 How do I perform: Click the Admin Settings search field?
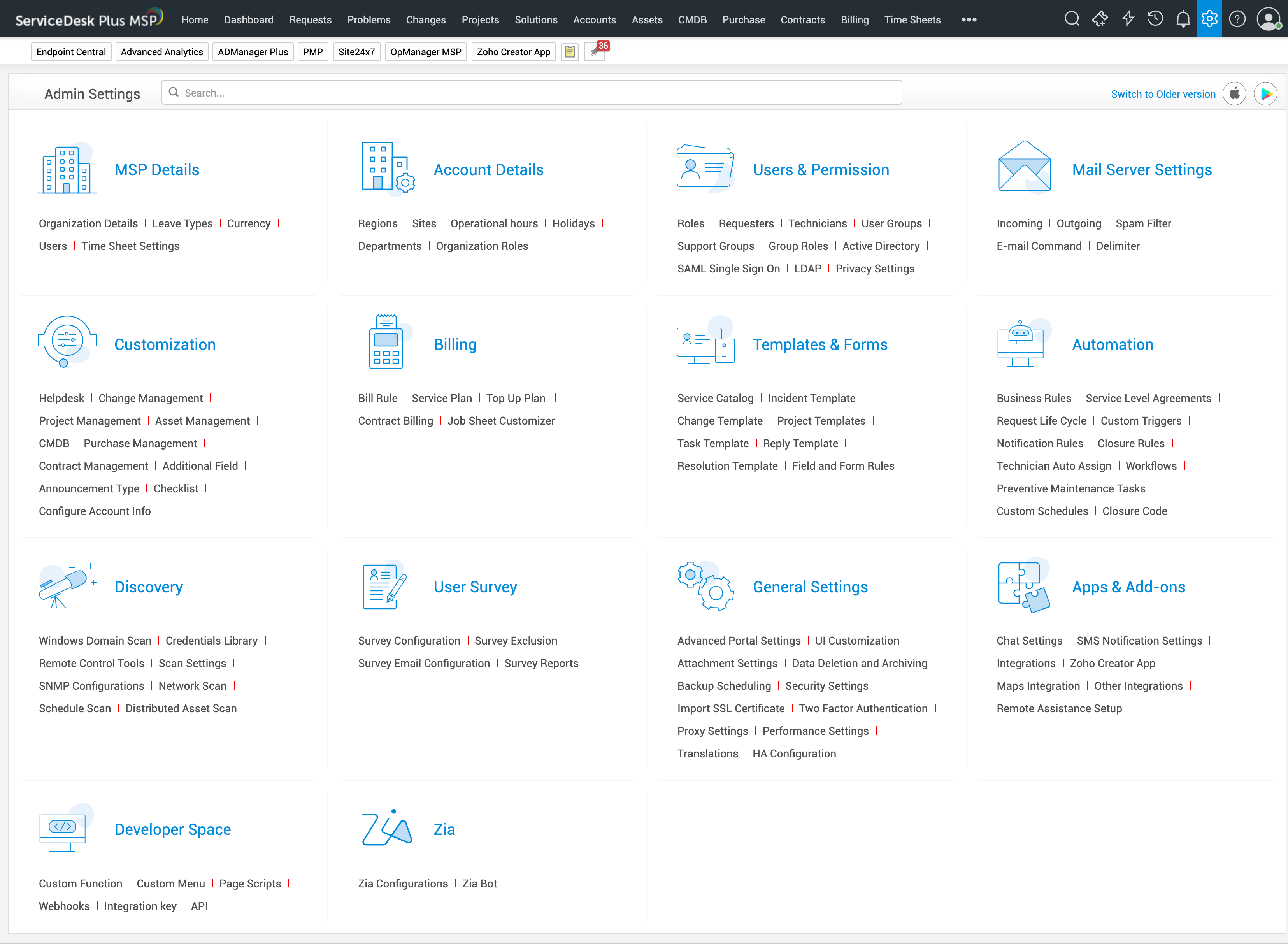pos(532,93)
